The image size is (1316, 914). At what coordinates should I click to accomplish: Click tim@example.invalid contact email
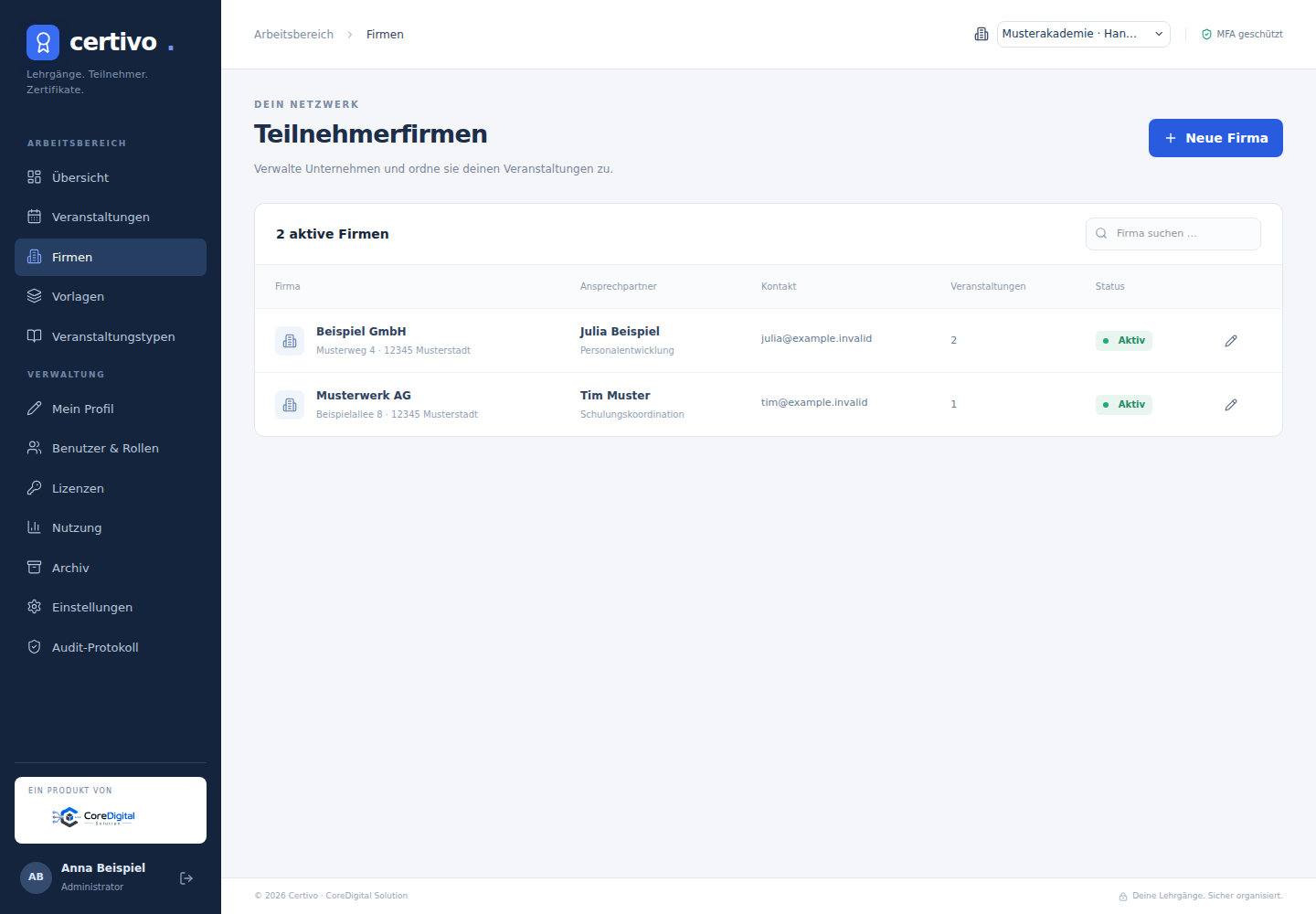(814, 402)
